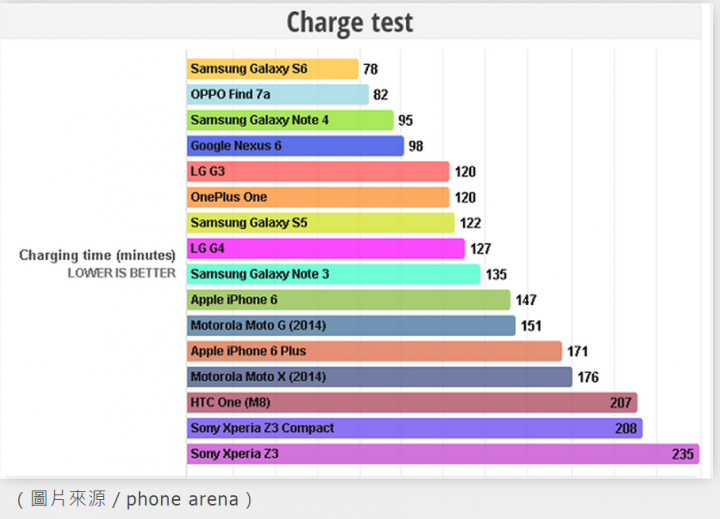Select the OPPO Find 7a bar
The image size is (720, 519).
coord(278,95)
